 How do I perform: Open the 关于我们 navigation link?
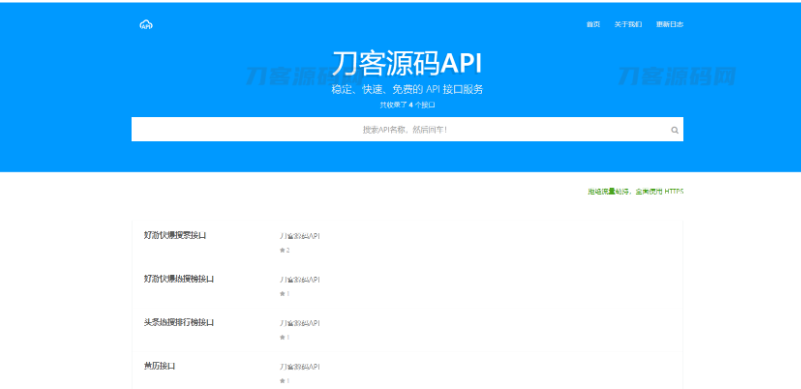628,25
